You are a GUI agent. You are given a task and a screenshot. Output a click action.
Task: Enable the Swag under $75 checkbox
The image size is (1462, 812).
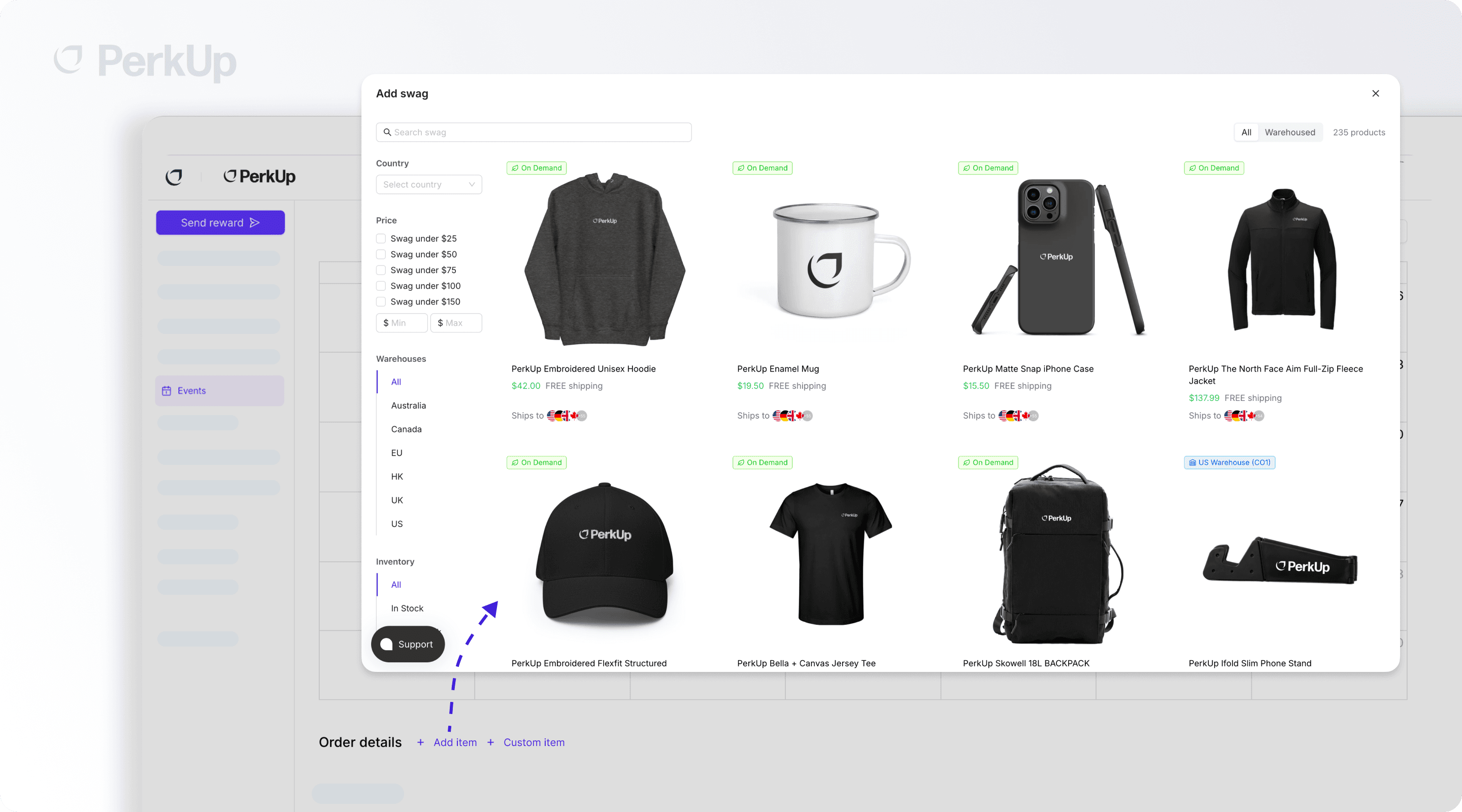[x=381, y=270]
